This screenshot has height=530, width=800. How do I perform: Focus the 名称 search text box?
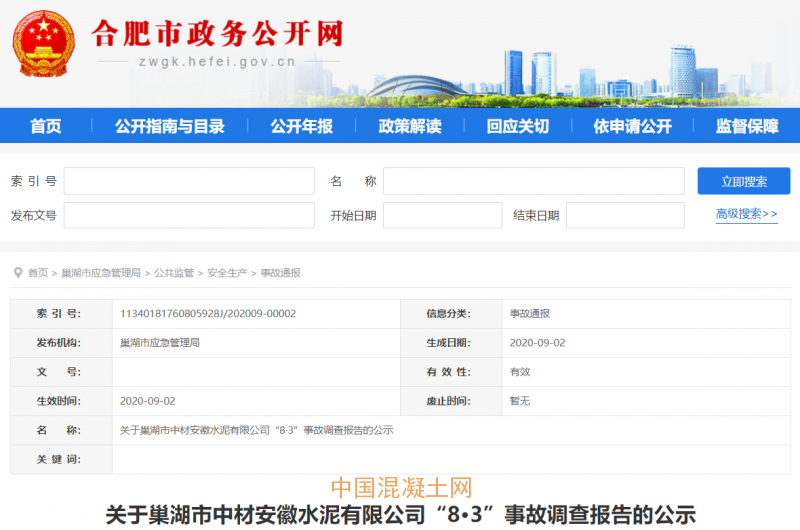[533, 181]
